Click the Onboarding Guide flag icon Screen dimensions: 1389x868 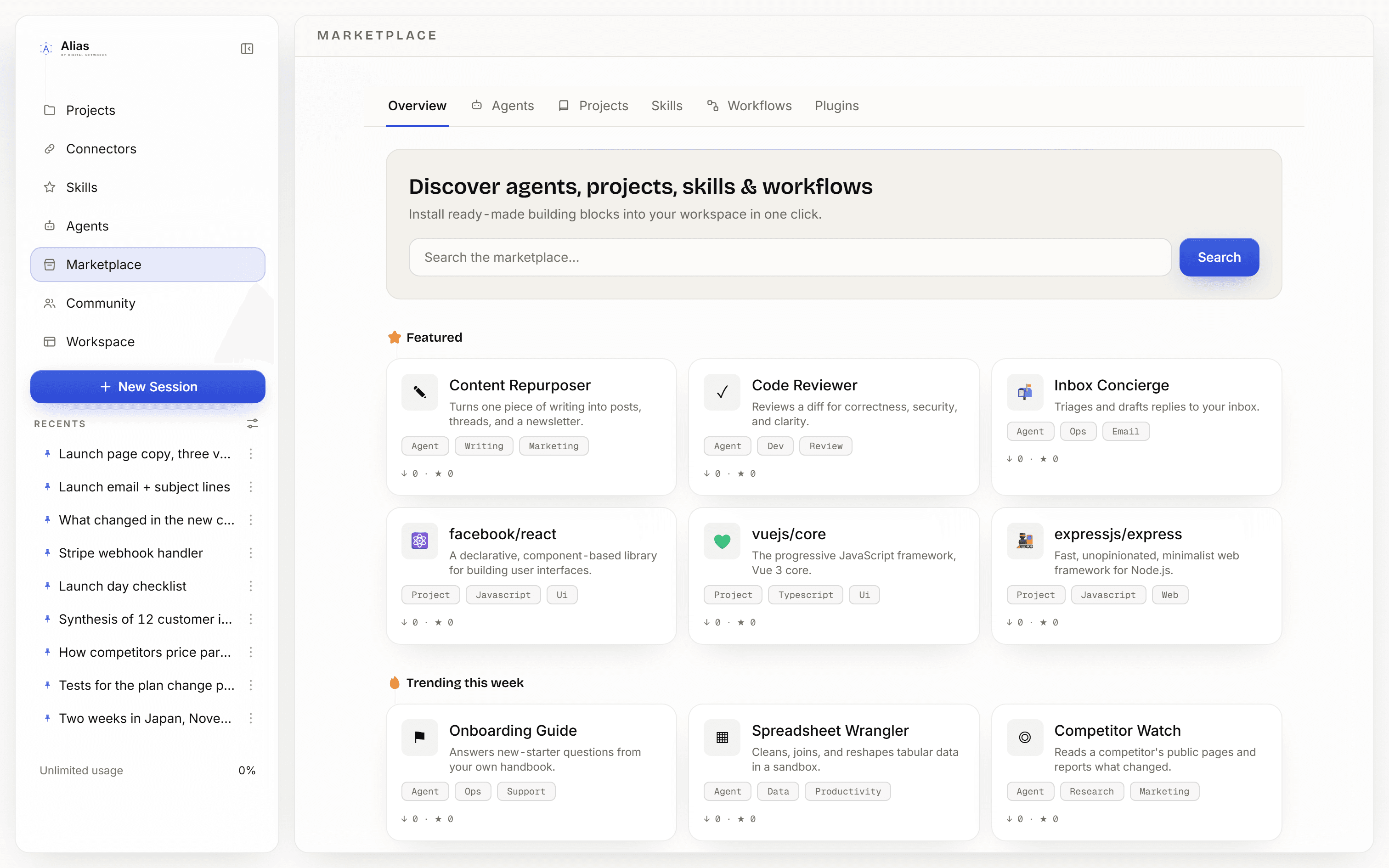click(419, 737)
